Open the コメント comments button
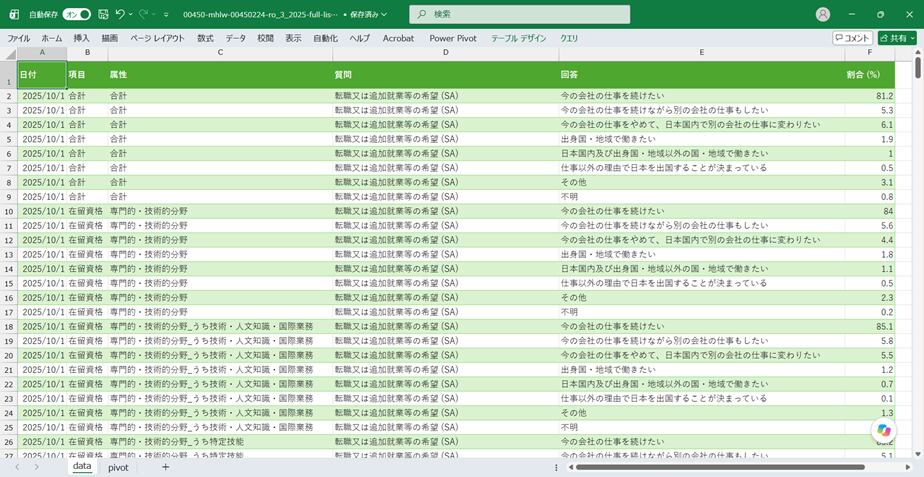This screenshot has width=924, height=477. pyautogui.click(x=852, y=38)
